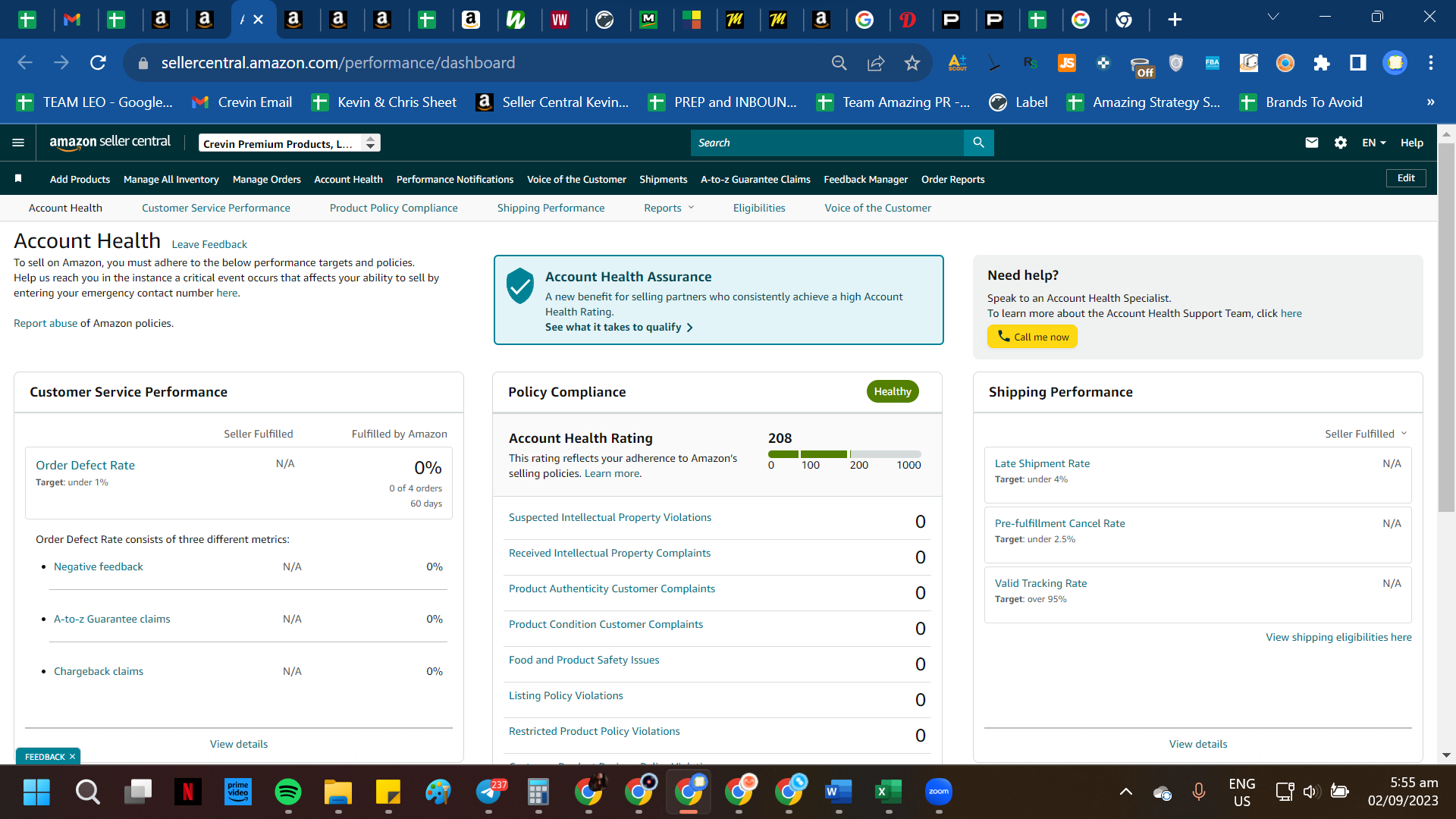Click the page vertical scrollbar

pyautogui.click(x=1446, y=326)
